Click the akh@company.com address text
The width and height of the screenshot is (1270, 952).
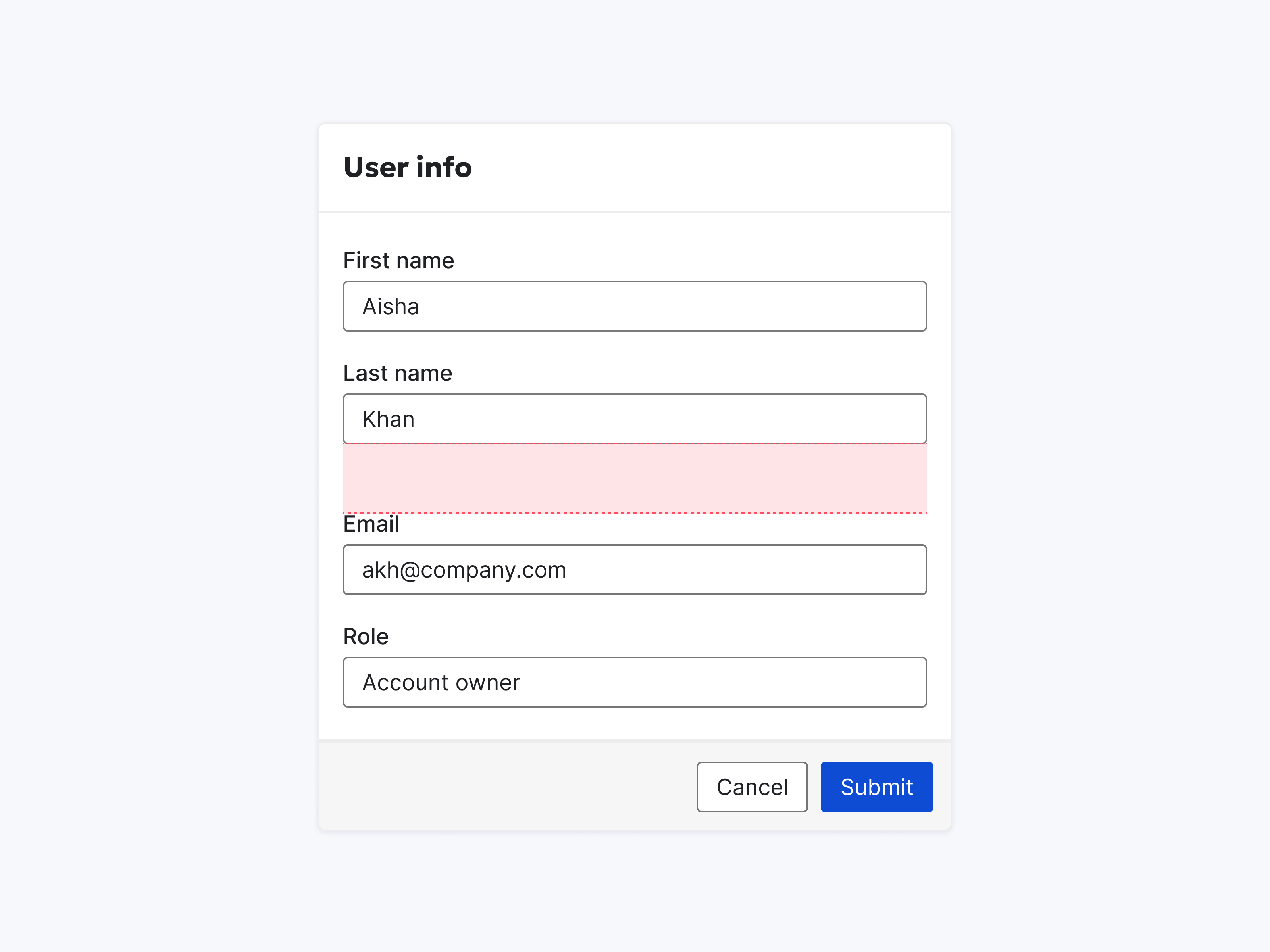click(464, 570)
